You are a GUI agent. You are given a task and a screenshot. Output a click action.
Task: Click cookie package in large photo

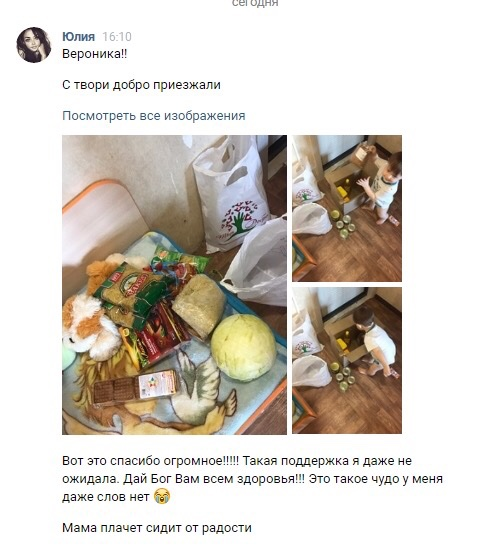click(x=136, y=387)
